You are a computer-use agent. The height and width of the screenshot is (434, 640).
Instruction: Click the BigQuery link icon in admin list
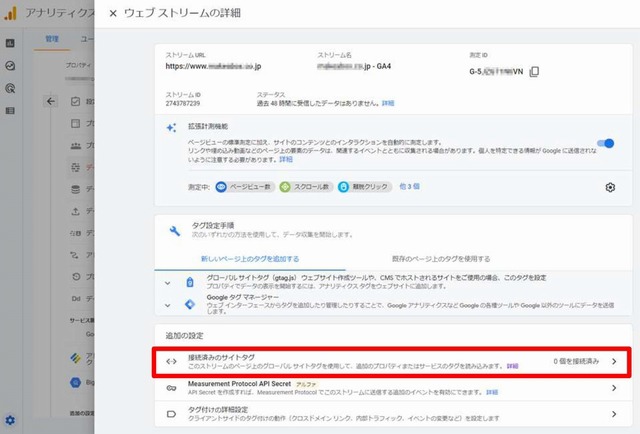76,383
